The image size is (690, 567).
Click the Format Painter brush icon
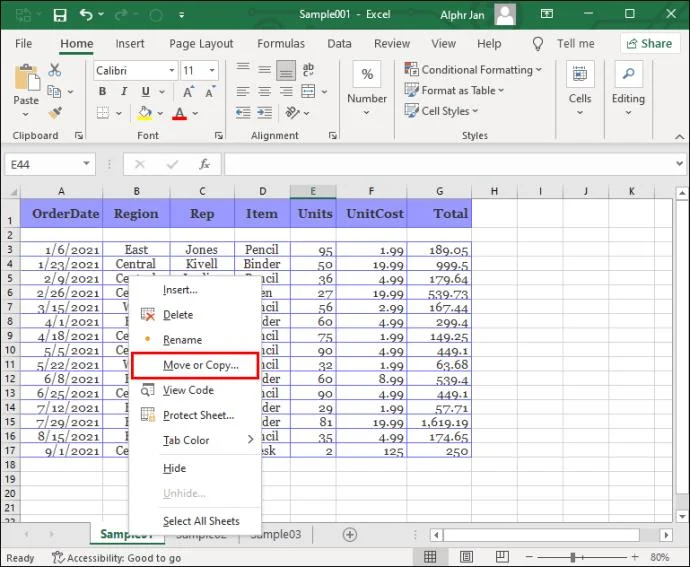(55, 113)
